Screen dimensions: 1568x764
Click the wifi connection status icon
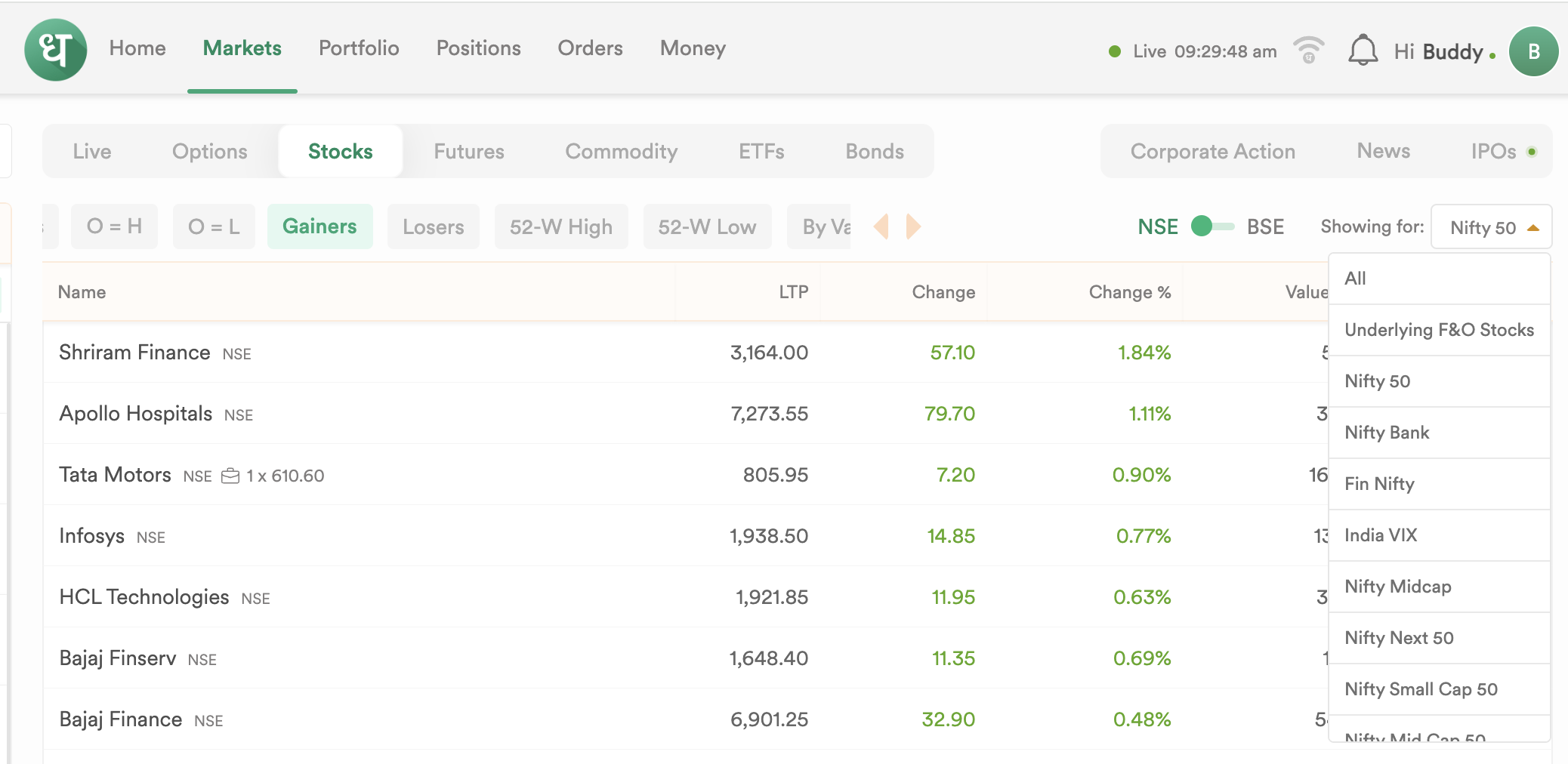pos(1309,51)
